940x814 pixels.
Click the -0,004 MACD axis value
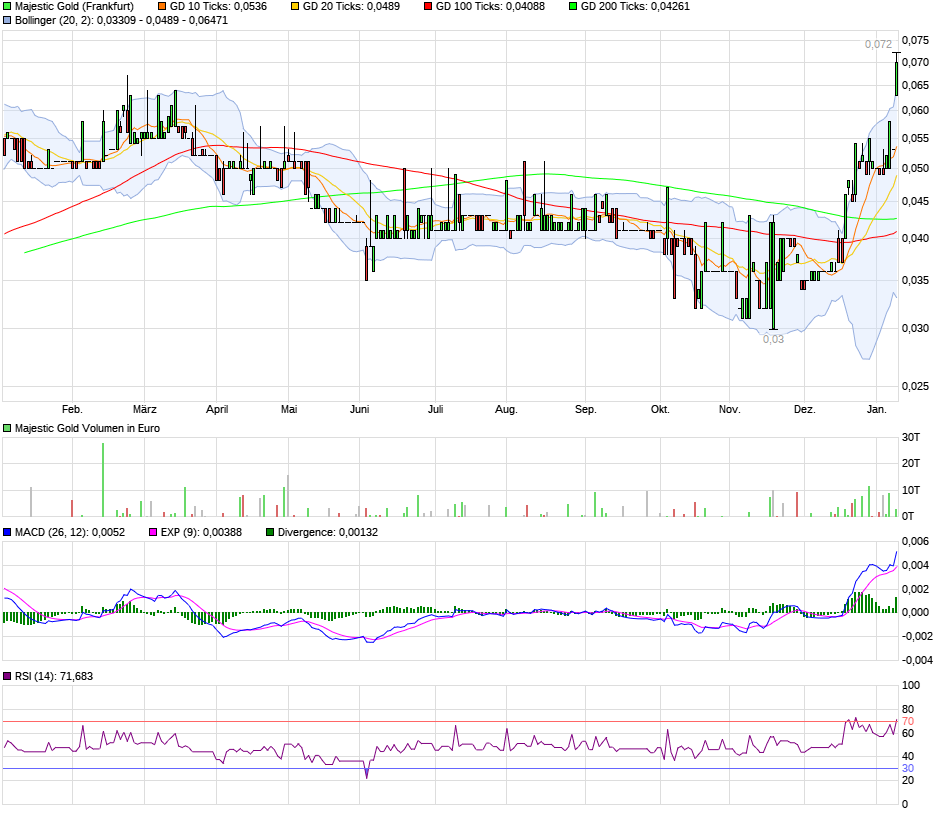coord(917,661)
